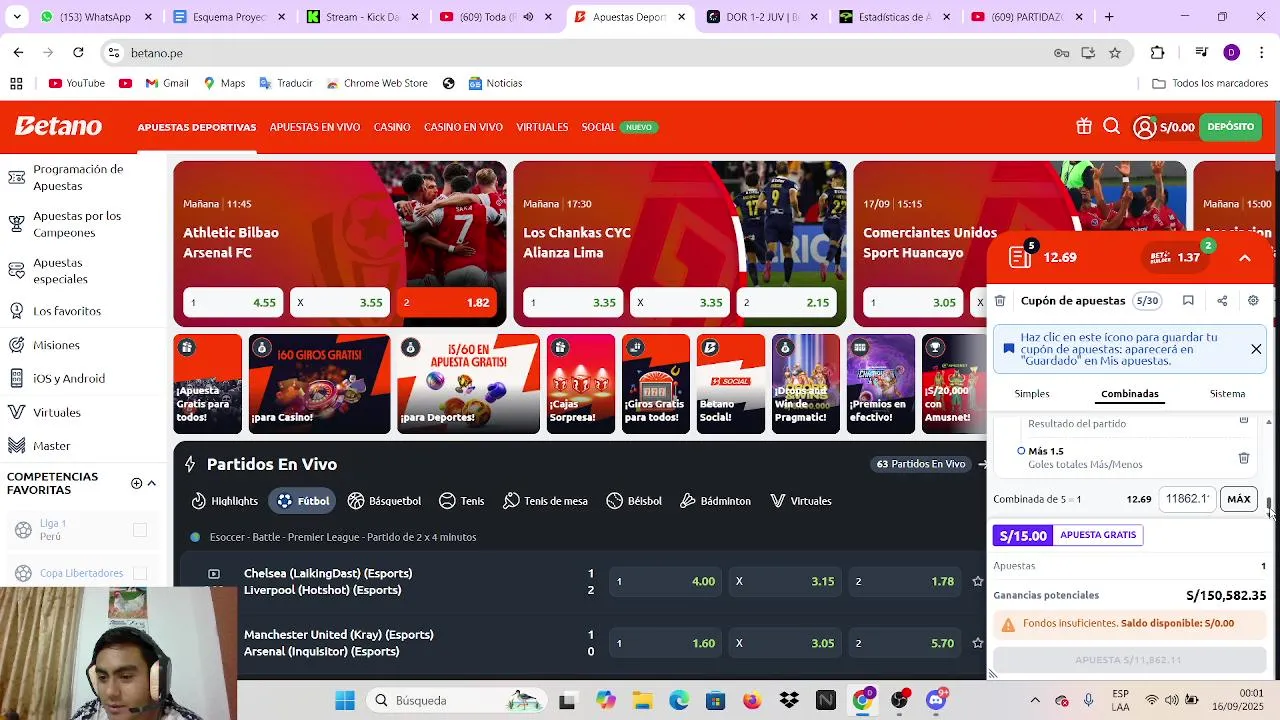The image size is (1280, 720).
Task: Collapse Competencias Favoritas section
Action: pyautogui.click(x=152, y=483)
